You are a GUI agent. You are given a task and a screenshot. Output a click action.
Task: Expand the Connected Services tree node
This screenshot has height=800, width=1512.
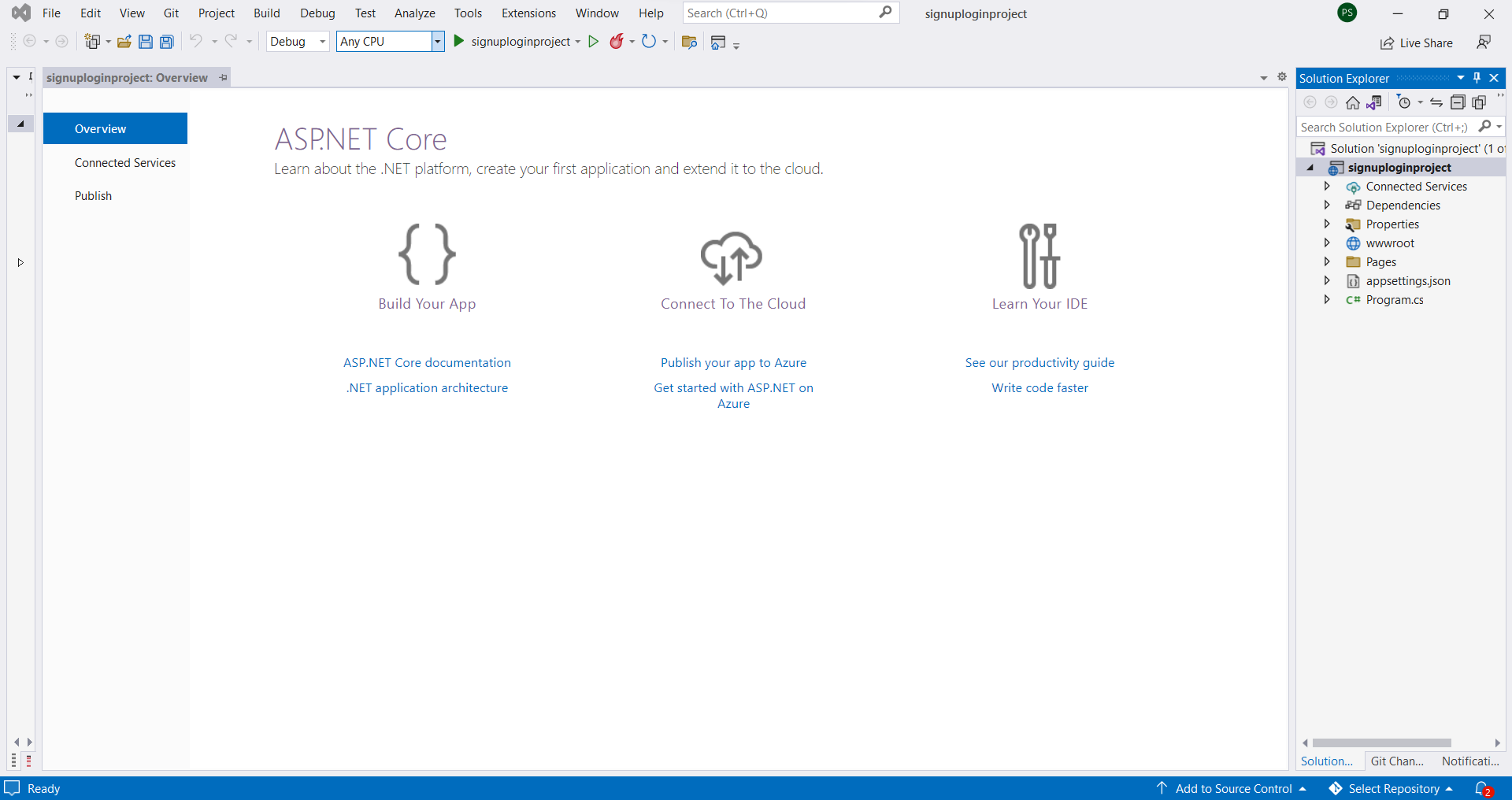coord(1327,187)
